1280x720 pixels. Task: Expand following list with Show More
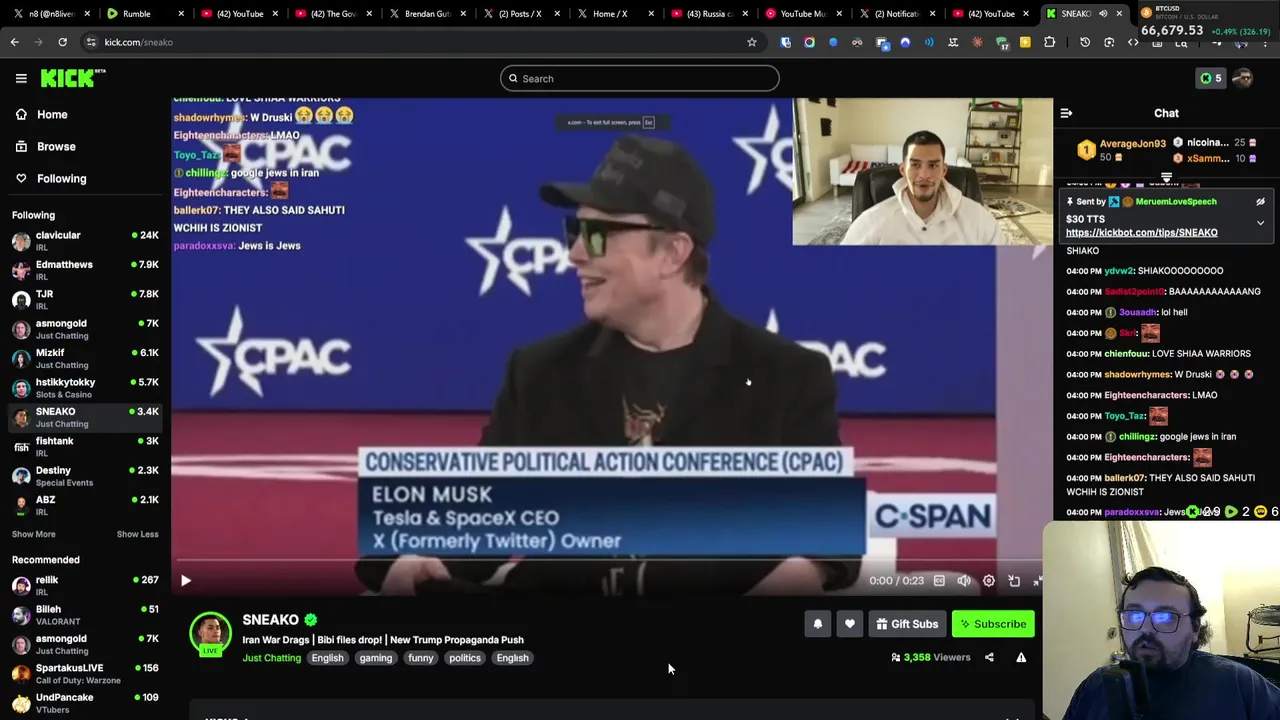(x=33, y=534)
